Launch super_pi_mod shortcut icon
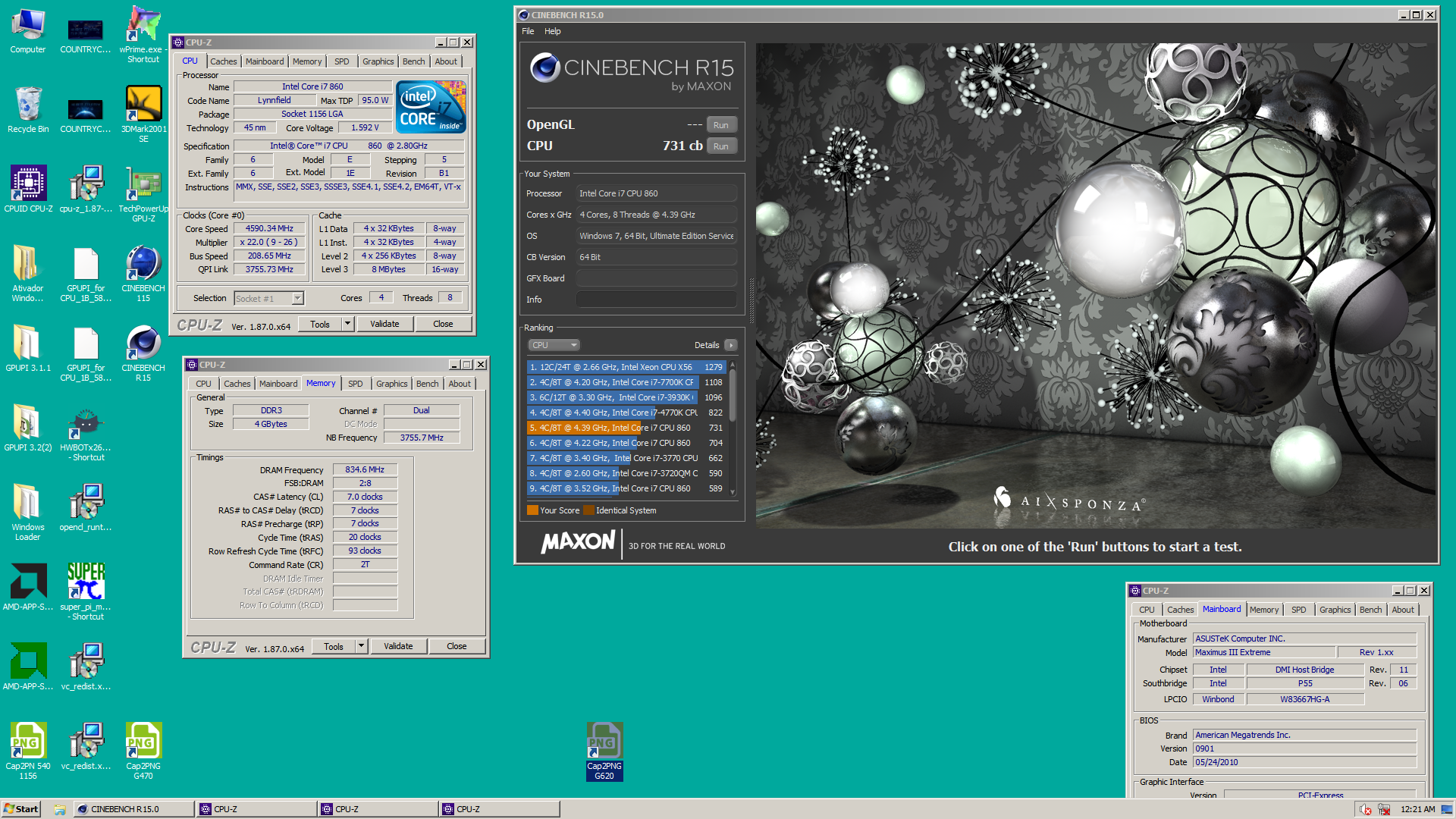 point(86,591)
